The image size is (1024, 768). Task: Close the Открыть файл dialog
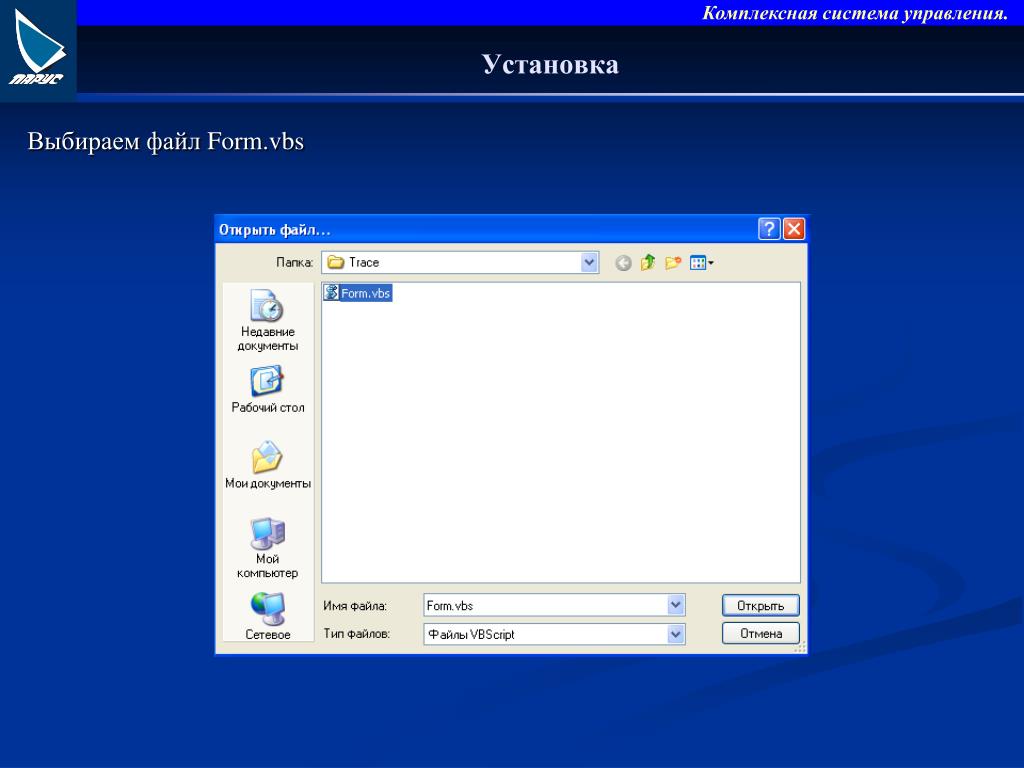tap(794, 229)
